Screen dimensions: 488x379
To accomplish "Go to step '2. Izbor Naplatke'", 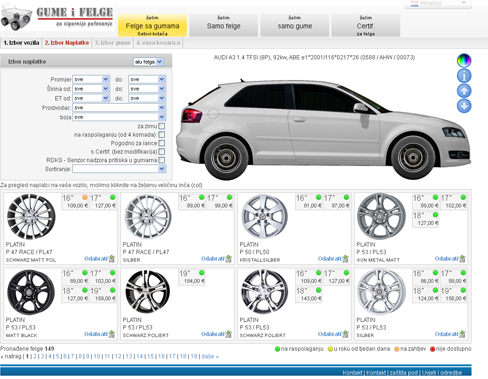I will click(67, 43).
